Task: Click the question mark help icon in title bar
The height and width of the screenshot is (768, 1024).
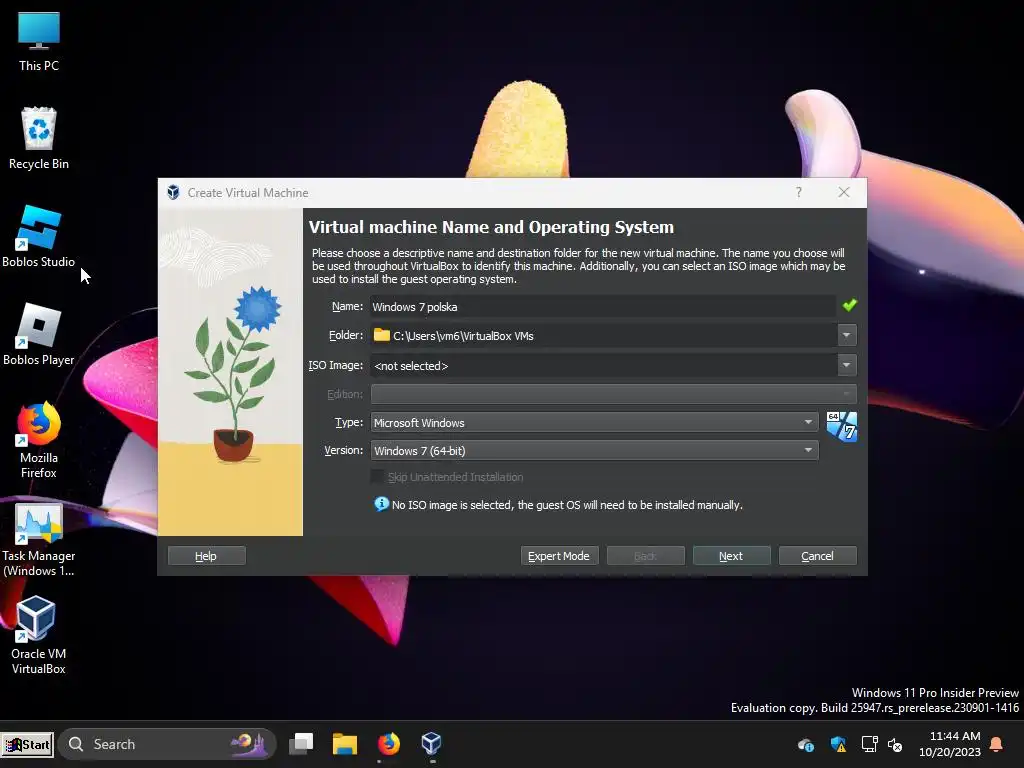Action: tap(798, 192)
